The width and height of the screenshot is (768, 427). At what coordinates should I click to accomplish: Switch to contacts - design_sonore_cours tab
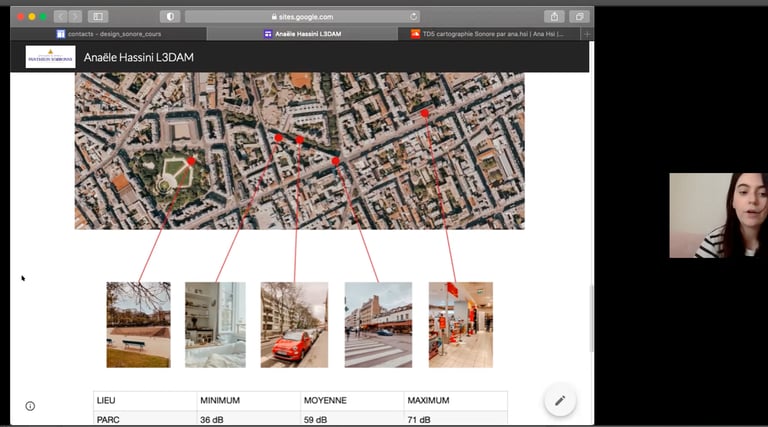coord(109,34)
